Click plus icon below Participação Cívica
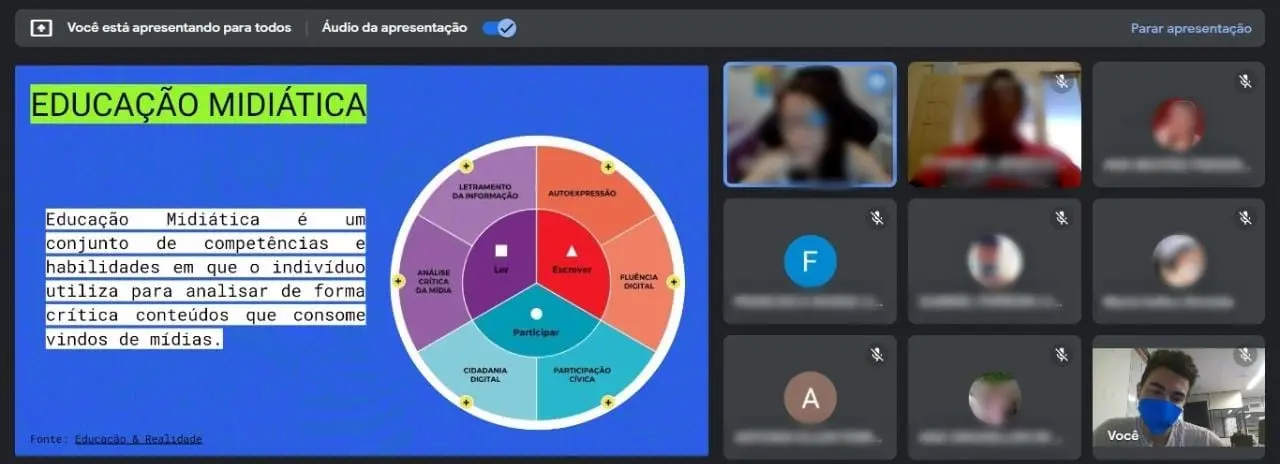Screen dimensions: 1280x464 (x=607, y=402)
